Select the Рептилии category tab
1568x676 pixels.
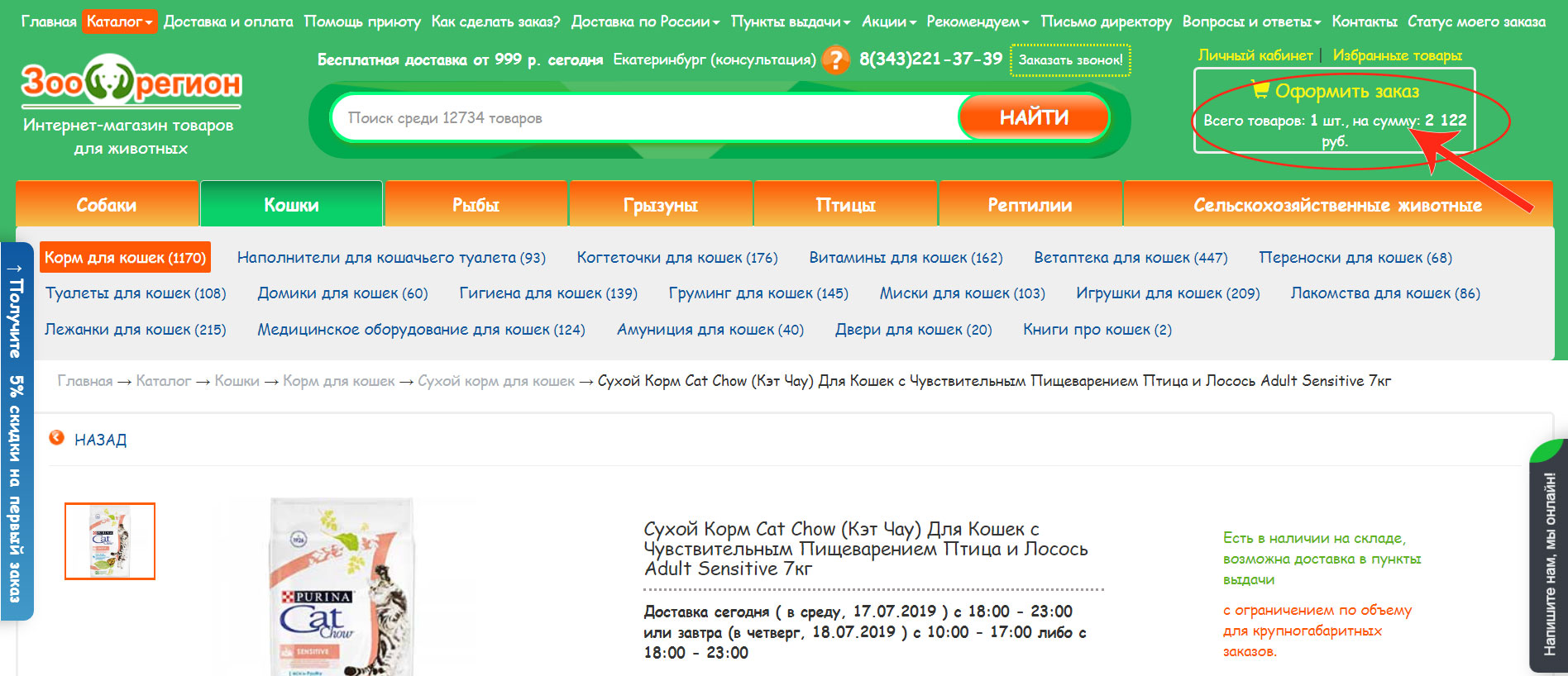coord(1030,204)
